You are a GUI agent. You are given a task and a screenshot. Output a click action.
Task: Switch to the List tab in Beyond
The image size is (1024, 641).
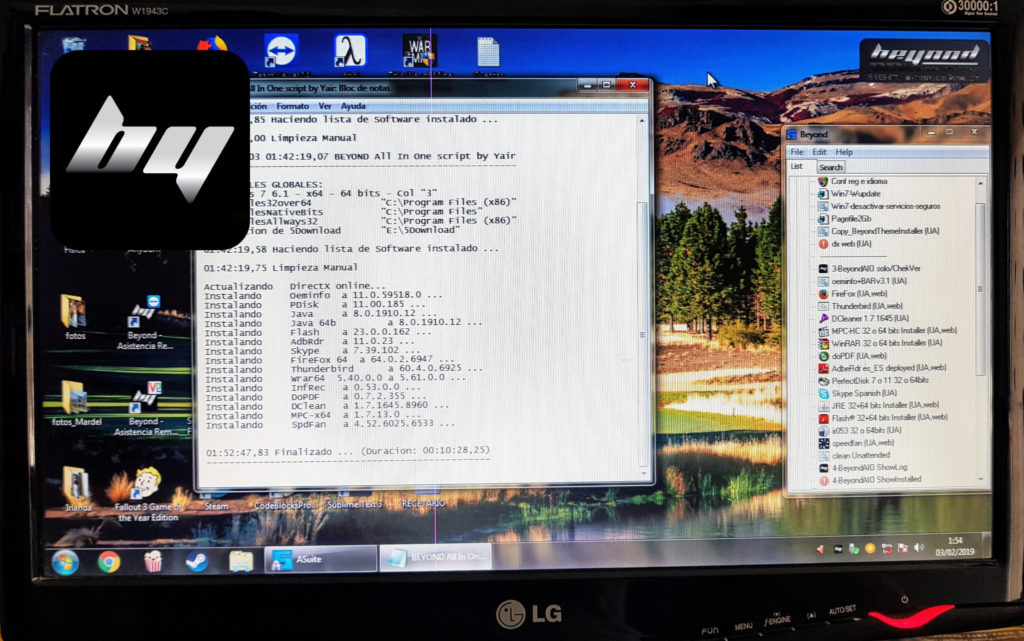[797, 166]
